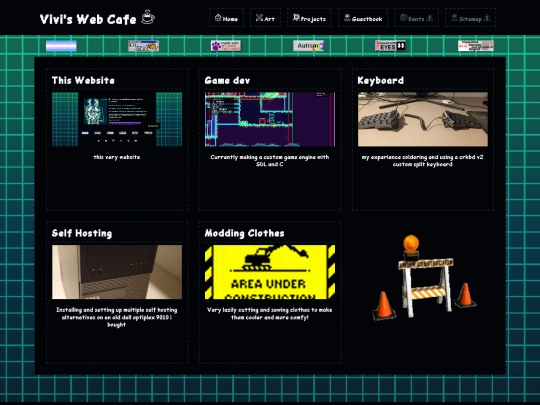Click the construction barrier with cones graphic
The width and height of the screenshot is (540, 405).
pyautogui.click(x=424, y=278)
